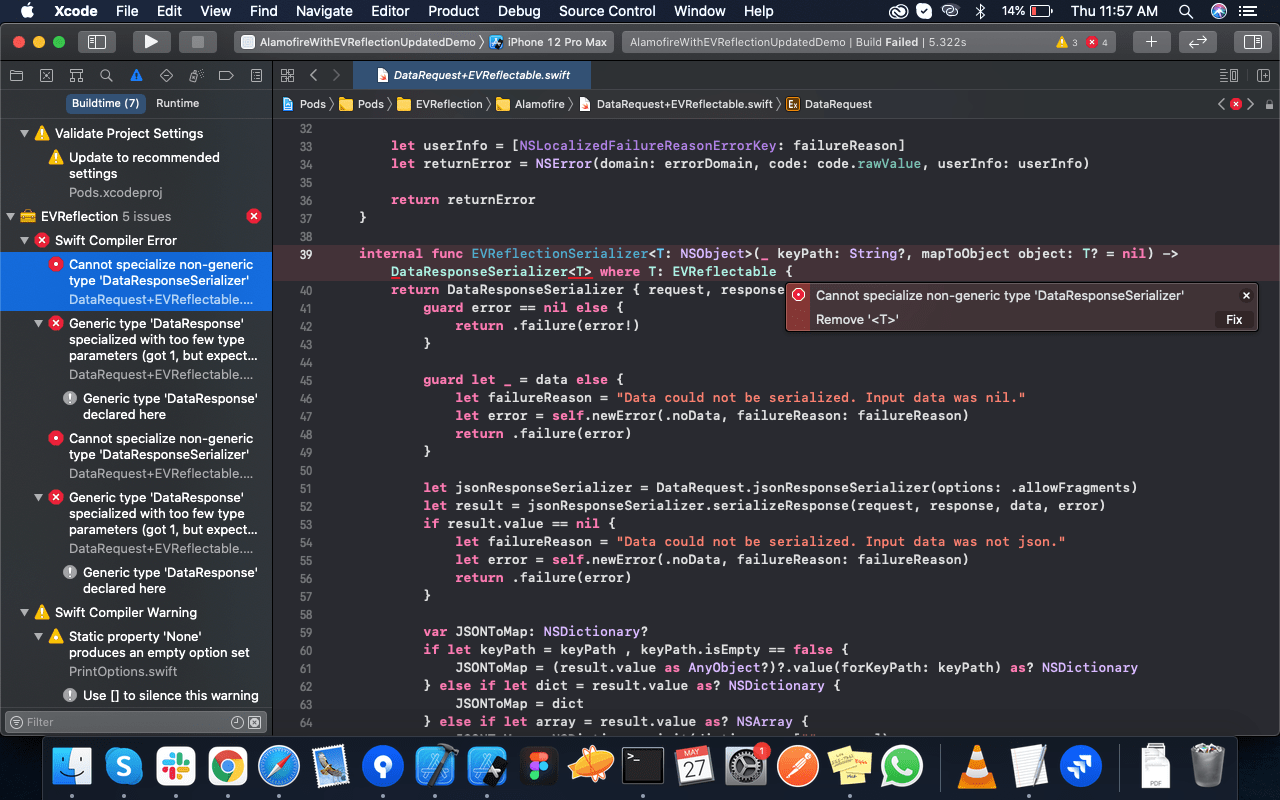1280x800 pixels.
Task: Select the 'Update to recommended settings' issue
Action: (136, 174)
